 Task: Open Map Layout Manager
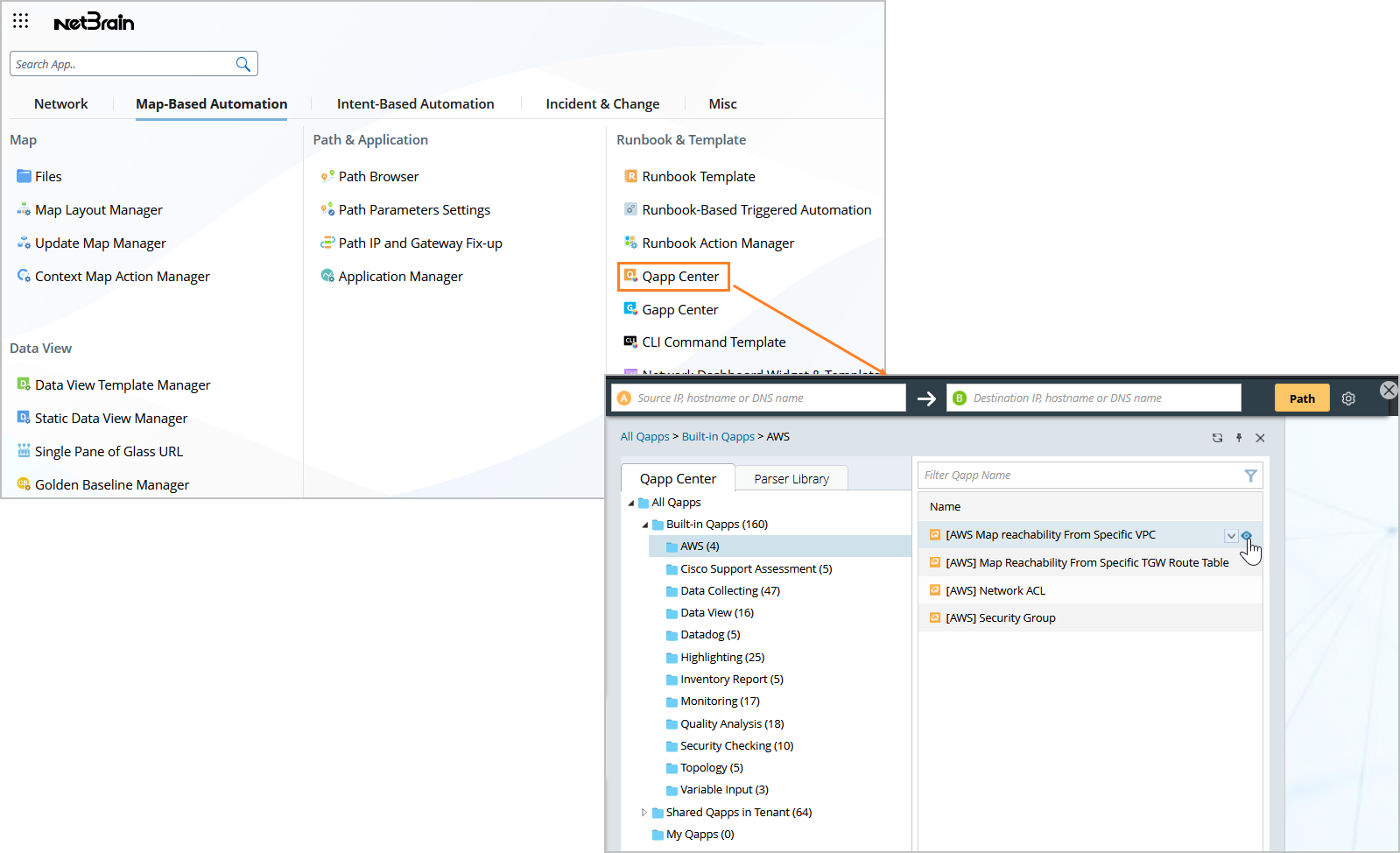(99, 209)
